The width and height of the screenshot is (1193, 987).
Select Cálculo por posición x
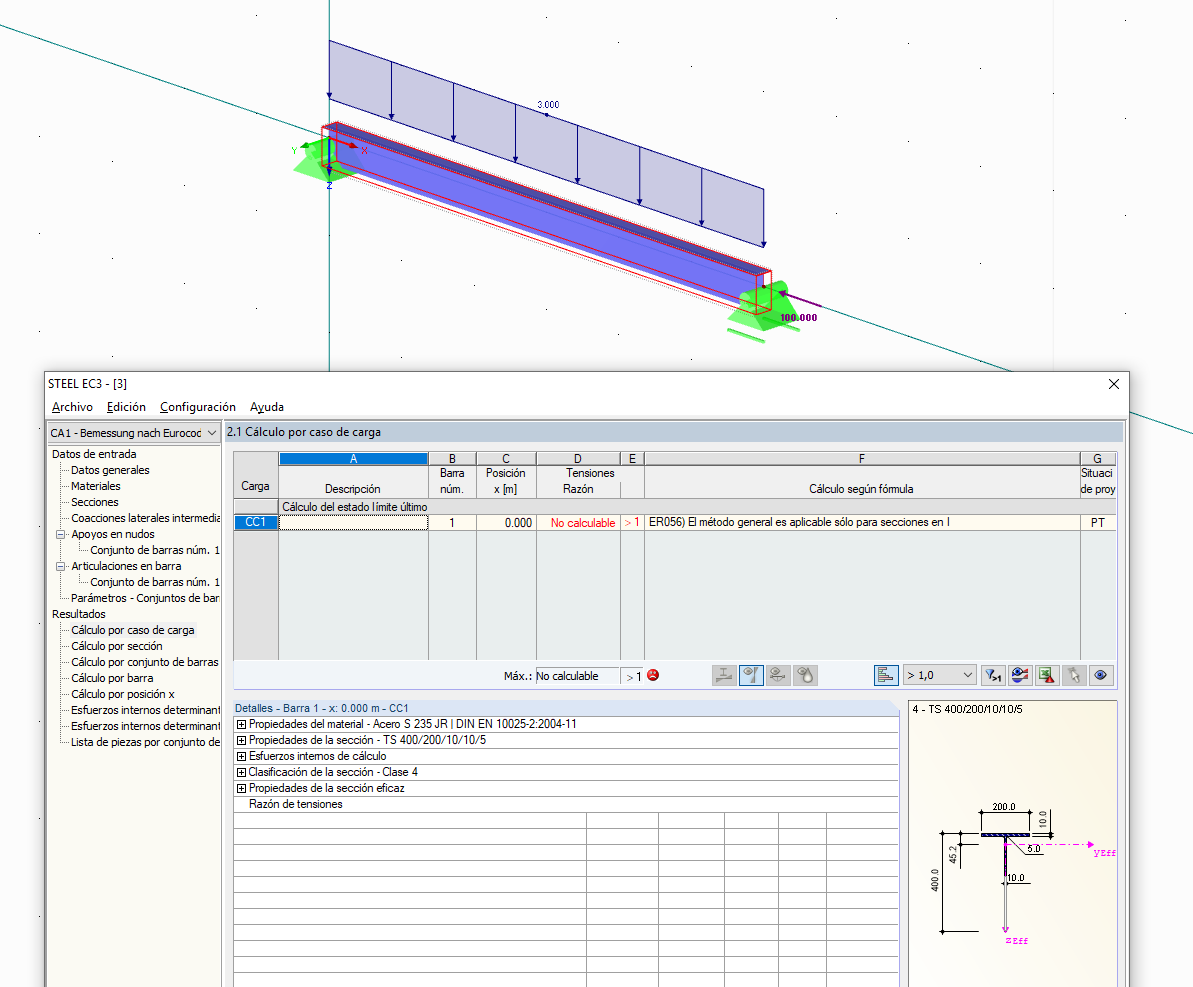coord(122,694)
